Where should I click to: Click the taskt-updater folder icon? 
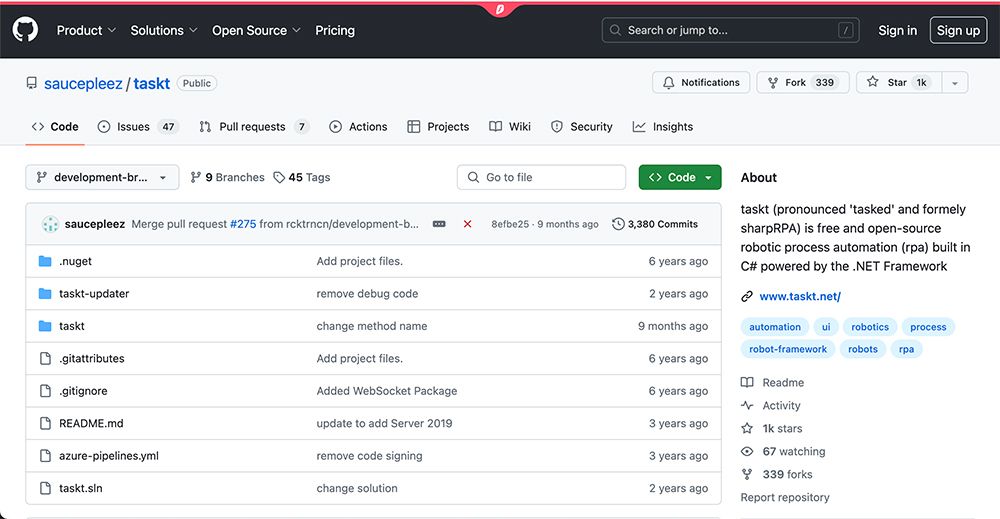tap(45, 293)
